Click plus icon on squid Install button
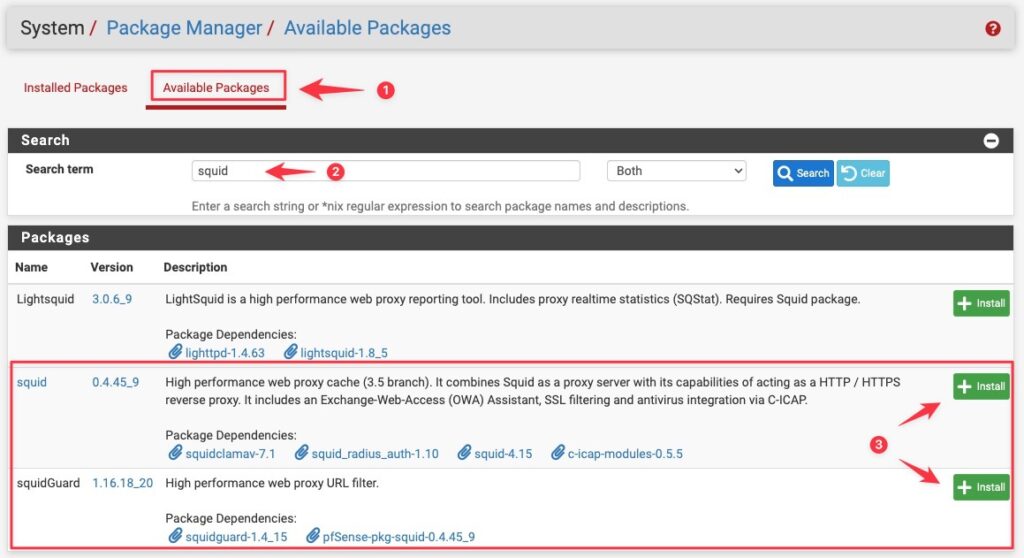1024x558 pixels. pyautogui.click(x=964, y=386)
